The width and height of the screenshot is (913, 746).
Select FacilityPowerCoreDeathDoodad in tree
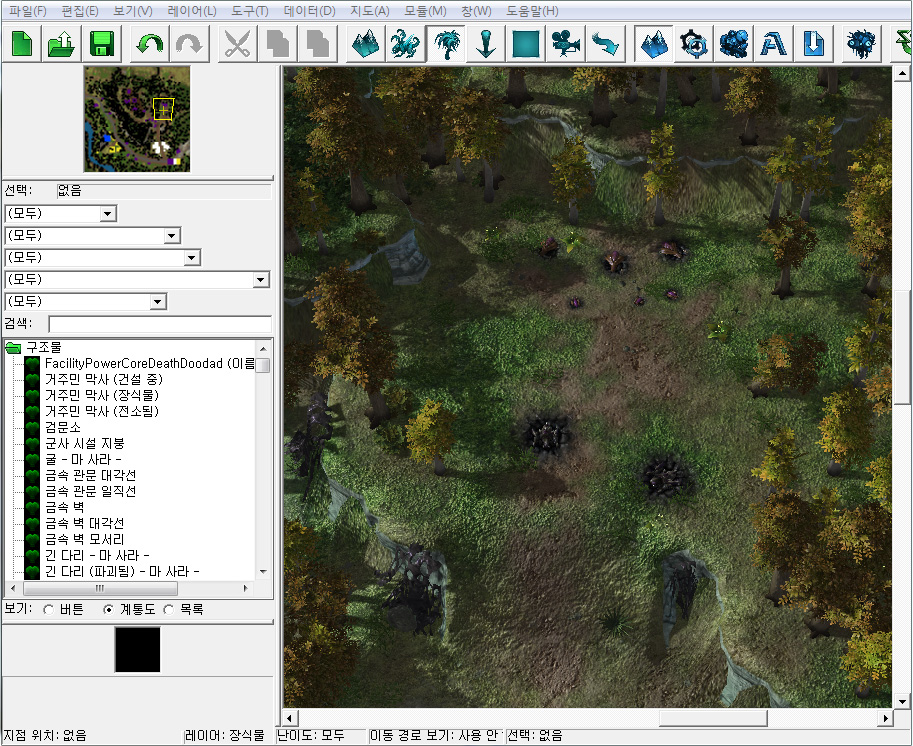(150, 363)
